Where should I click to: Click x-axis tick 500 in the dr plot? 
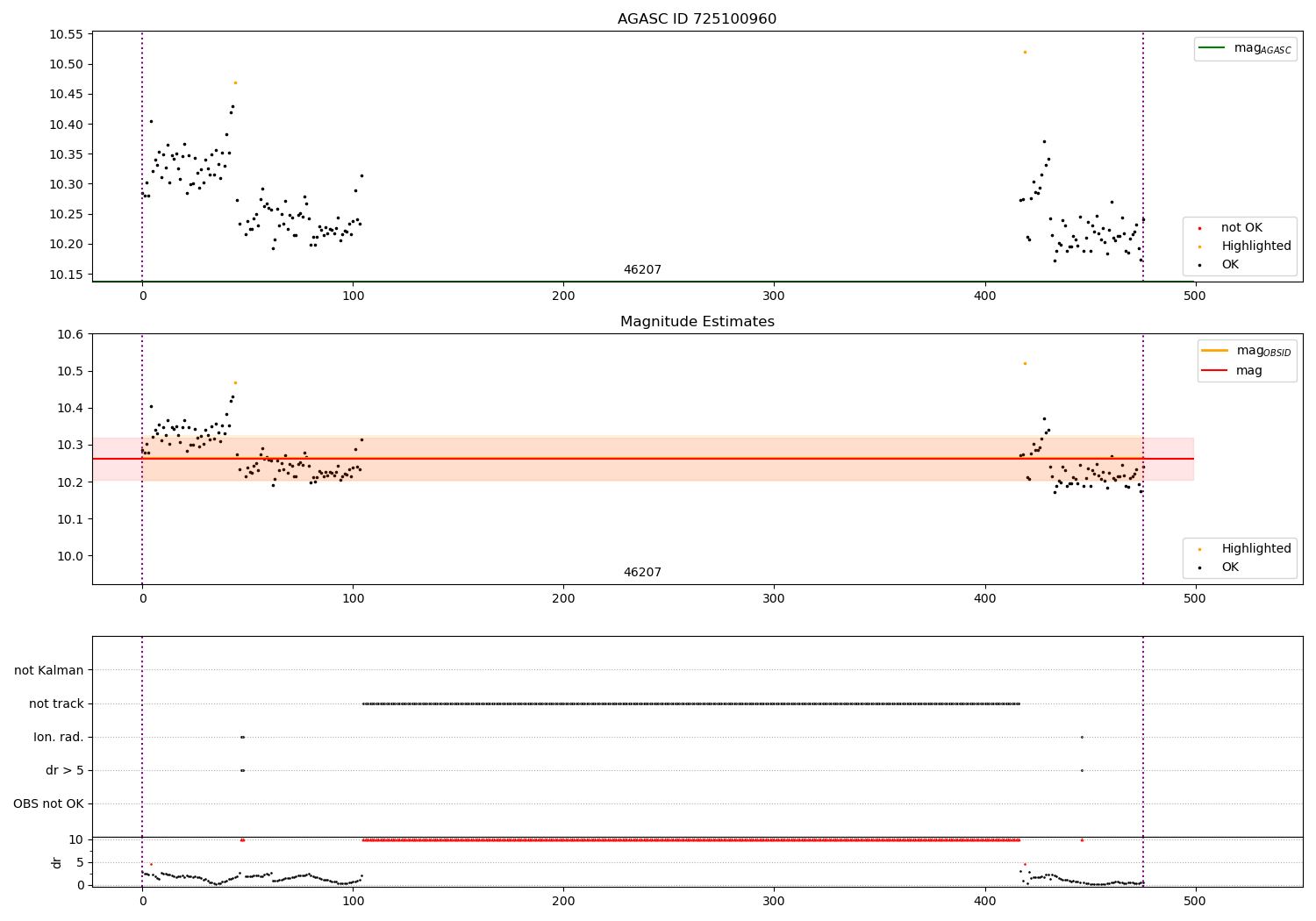pos(1195,901)
